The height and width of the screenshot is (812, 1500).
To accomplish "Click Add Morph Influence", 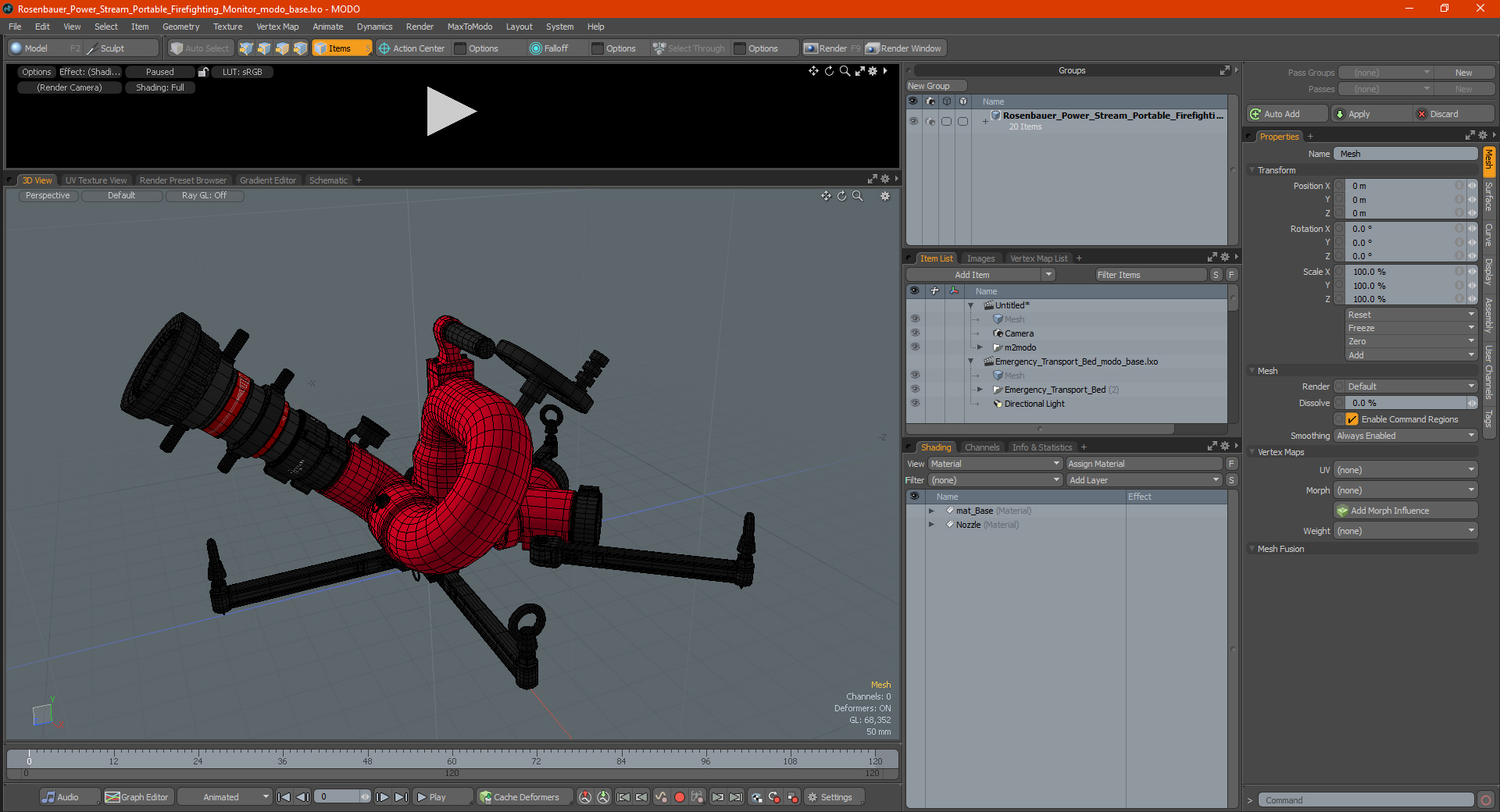I will tap(1405, 511).
